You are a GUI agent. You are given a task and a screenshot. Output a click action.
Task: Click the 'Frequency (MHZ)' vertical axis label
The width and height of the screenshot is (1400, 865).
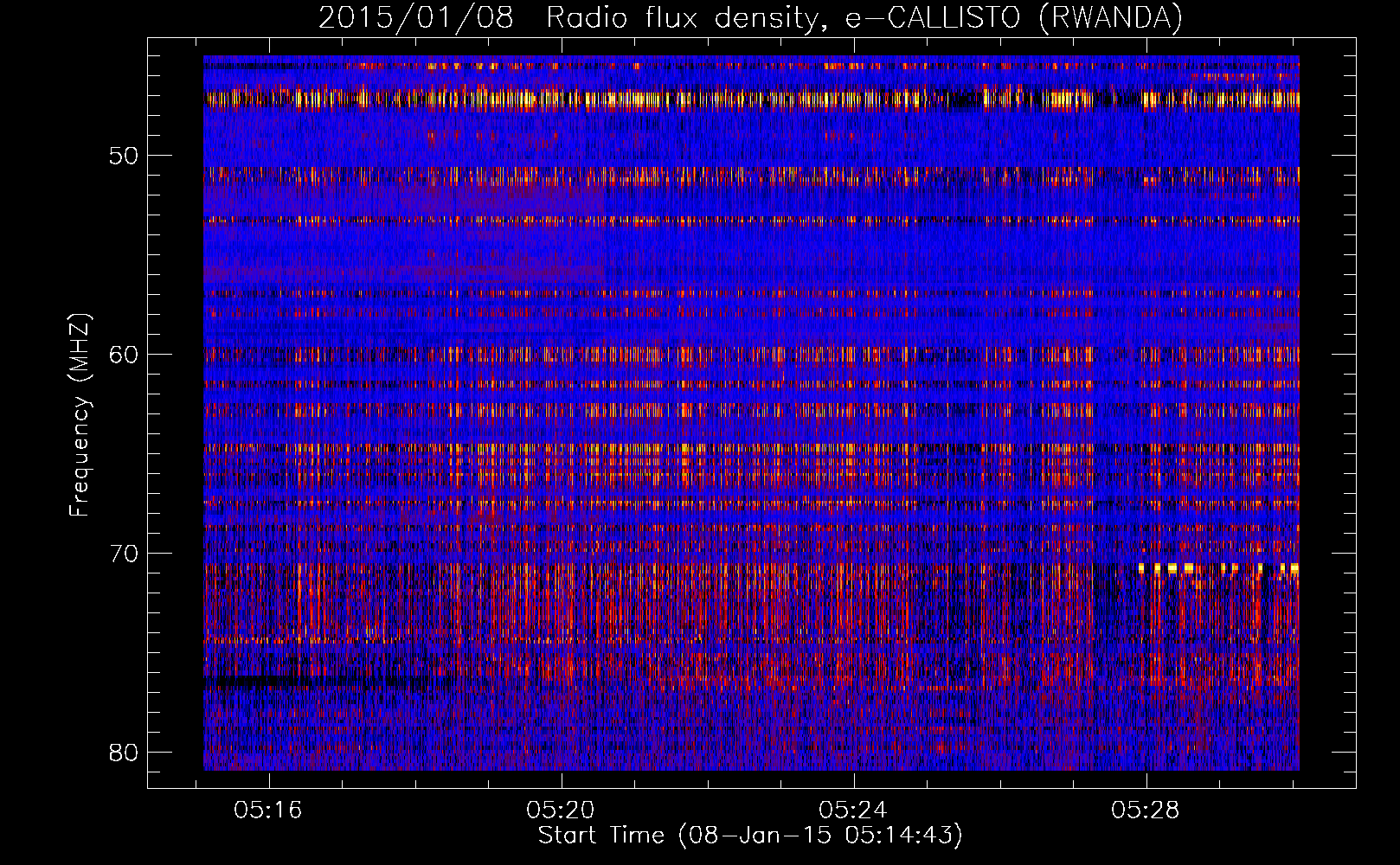click(80, 414)
